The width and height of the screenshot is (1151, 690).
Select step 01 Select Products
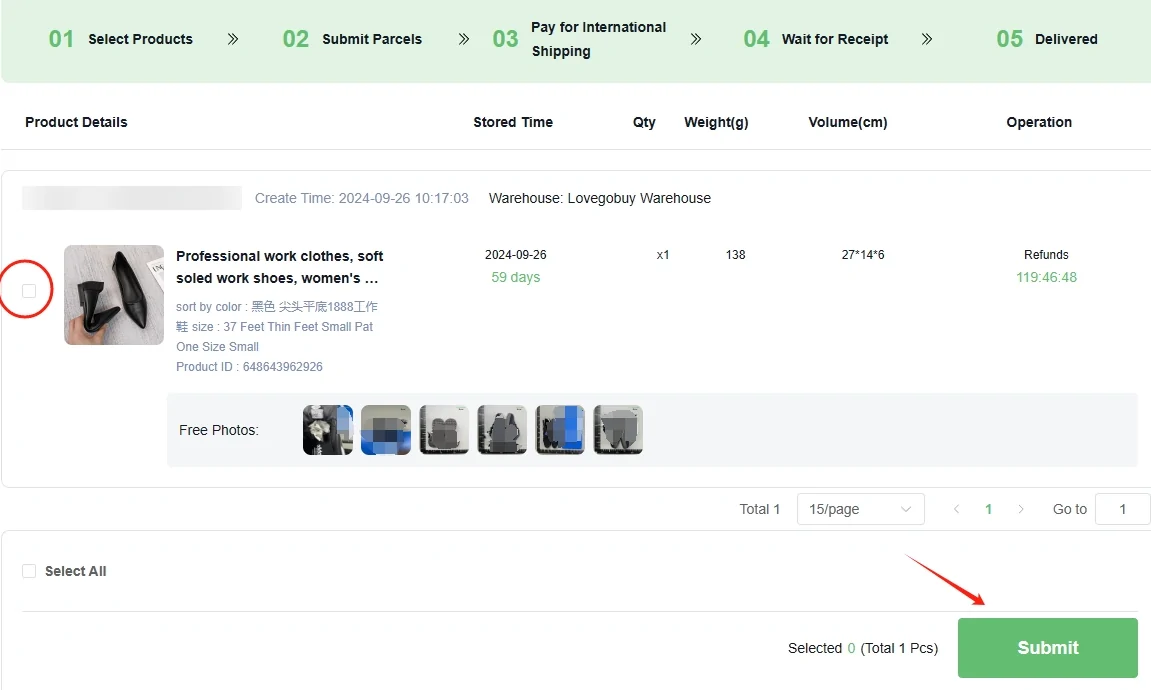(120, 39)
